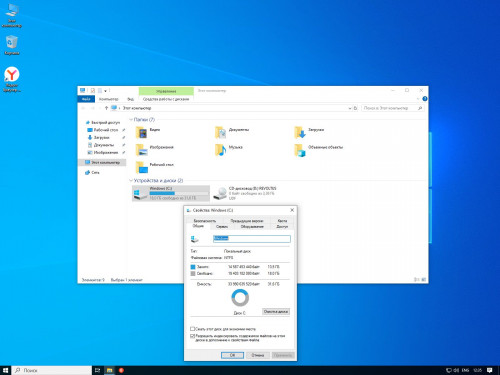Image resolution: width=500 pixels, height=375 pixels.
Task: Click the Очистка диска button
Action: point(276,312)
